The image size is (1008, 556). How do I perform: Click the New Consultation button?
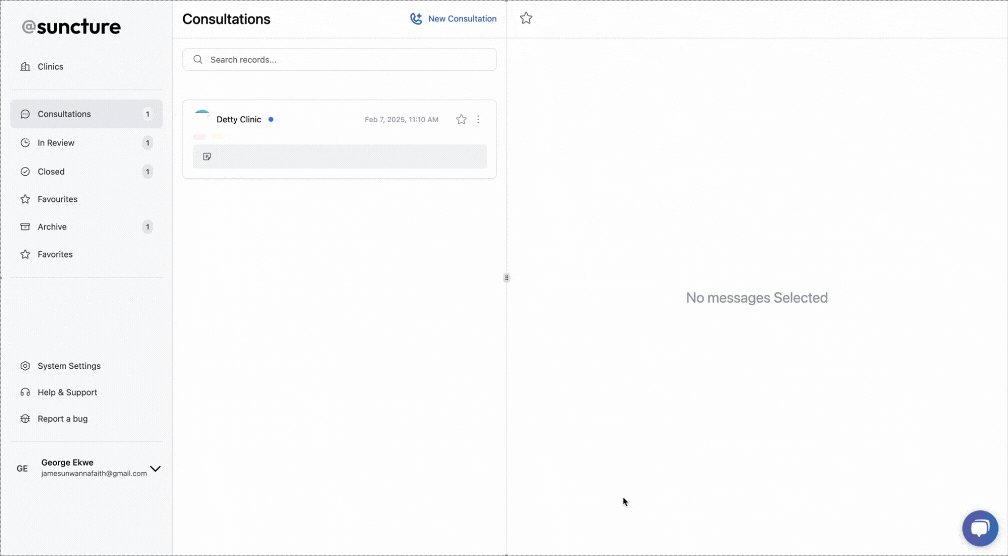(x=453, y=19)
